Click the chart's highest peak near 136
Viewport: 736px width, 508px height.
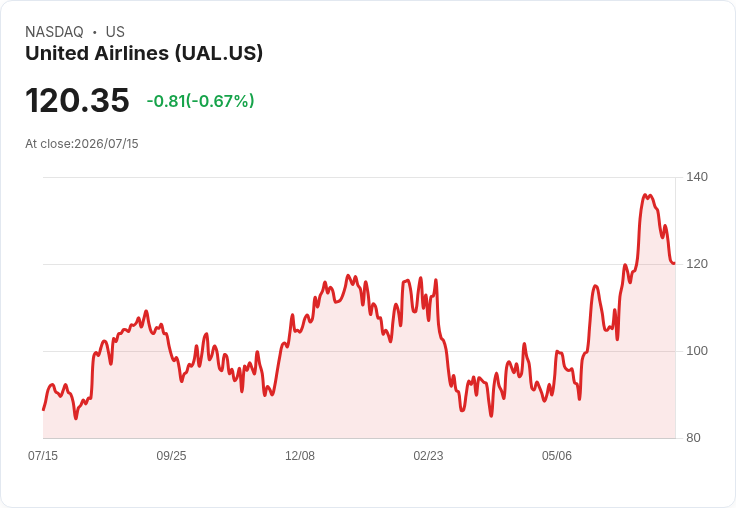point(645,195)
